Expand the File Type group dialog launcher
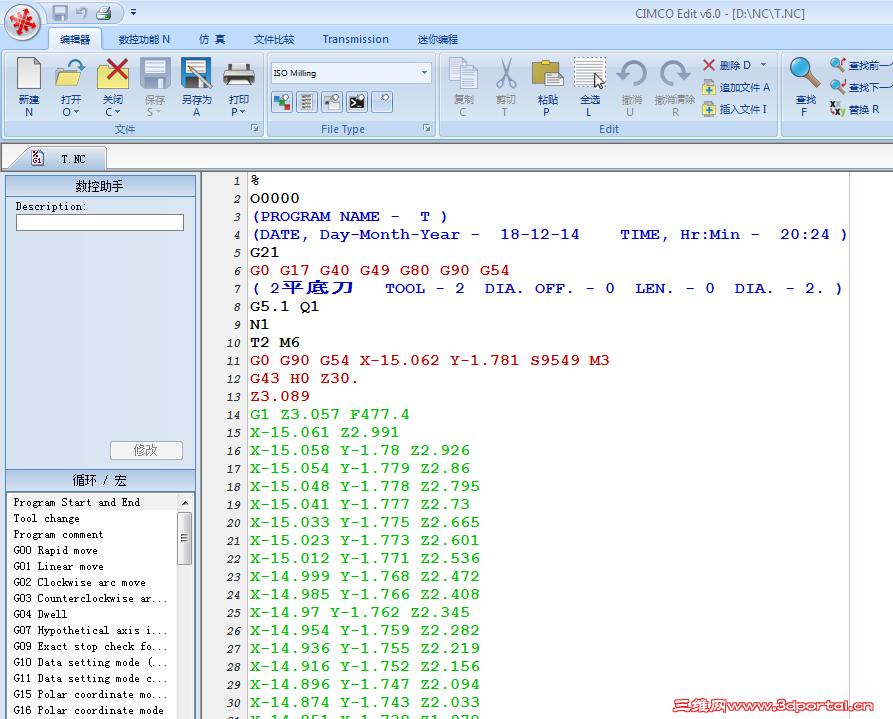The width and height of the screenshot is (893, 719). (427, 128)
